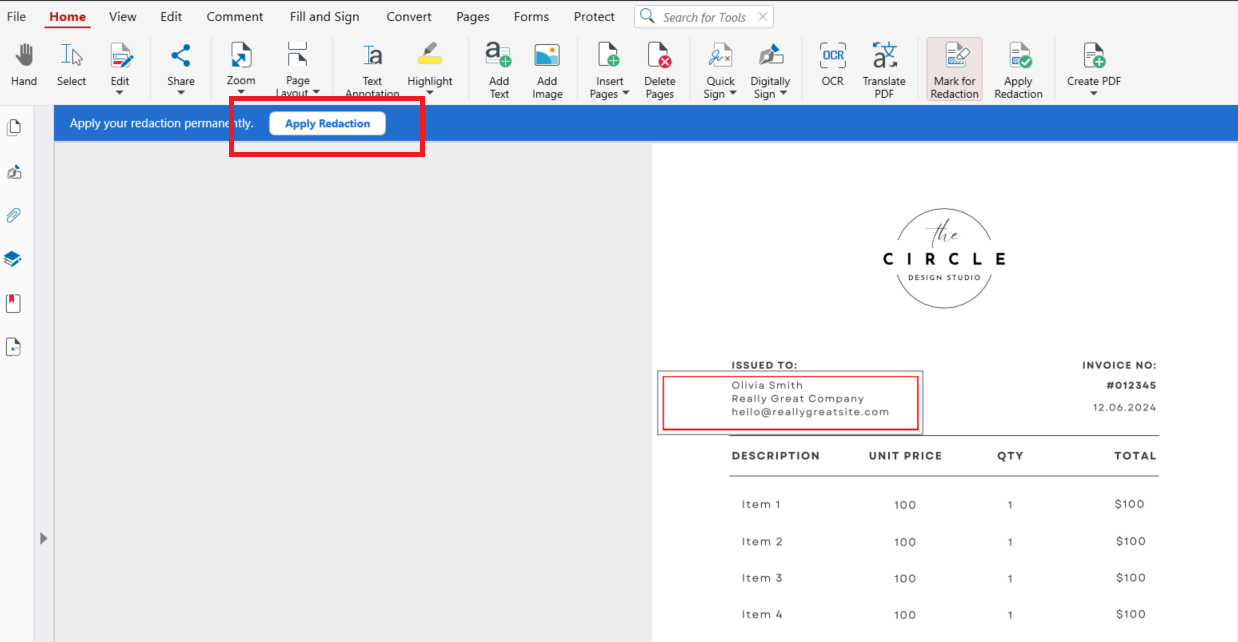
Task: Expand the Zoom dropdown arrow
Action: pos(241,93)
